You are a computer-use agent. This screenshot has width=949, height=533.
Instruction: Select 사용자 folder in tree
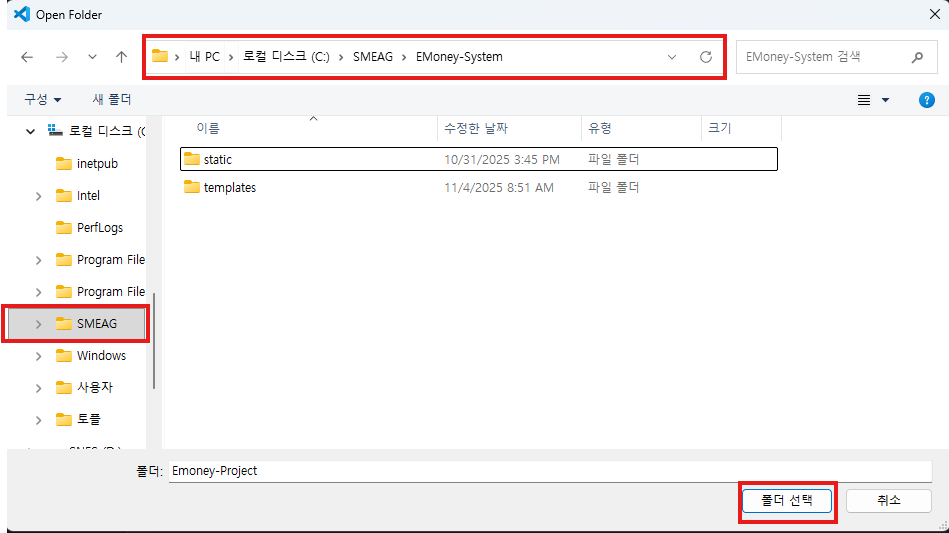tap(94, 387)
